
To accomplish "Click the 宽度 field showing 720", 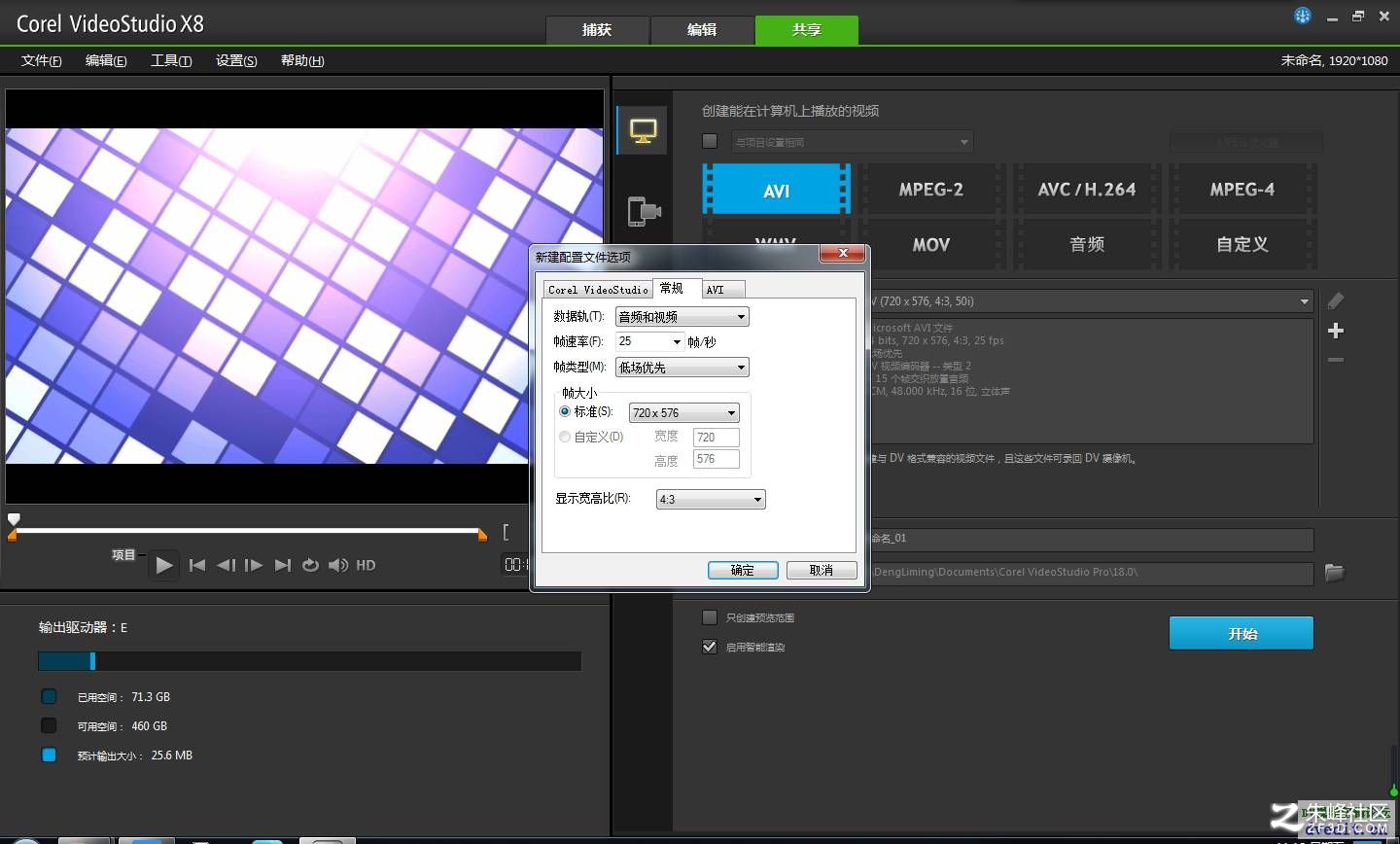I will click(x=717, y=438).
